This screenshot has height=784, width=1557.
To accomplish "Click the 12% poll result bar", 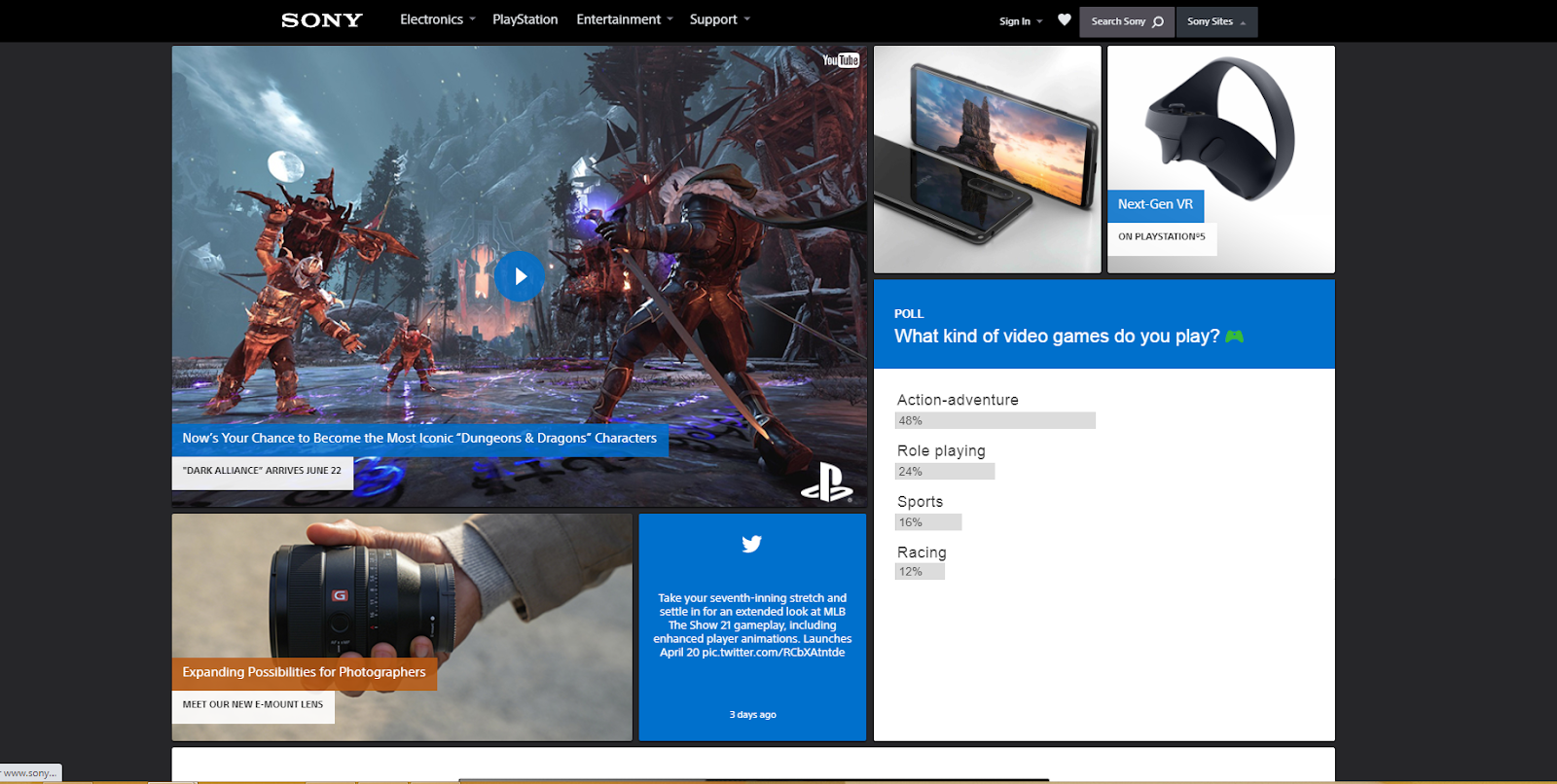I will click(920, 572).
